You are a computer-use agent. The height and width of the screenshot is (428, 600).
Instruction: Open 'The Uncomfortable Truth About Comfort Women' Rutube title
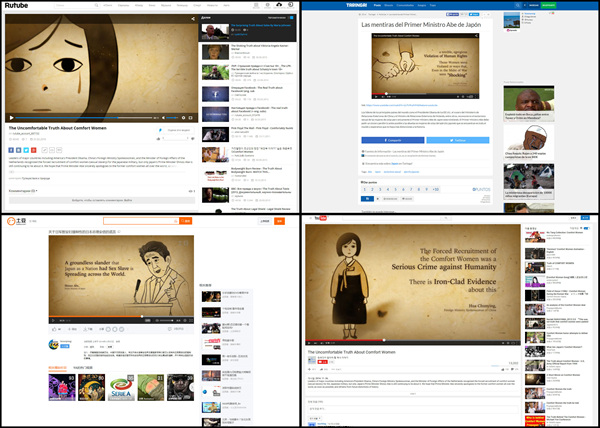[57, 128]
